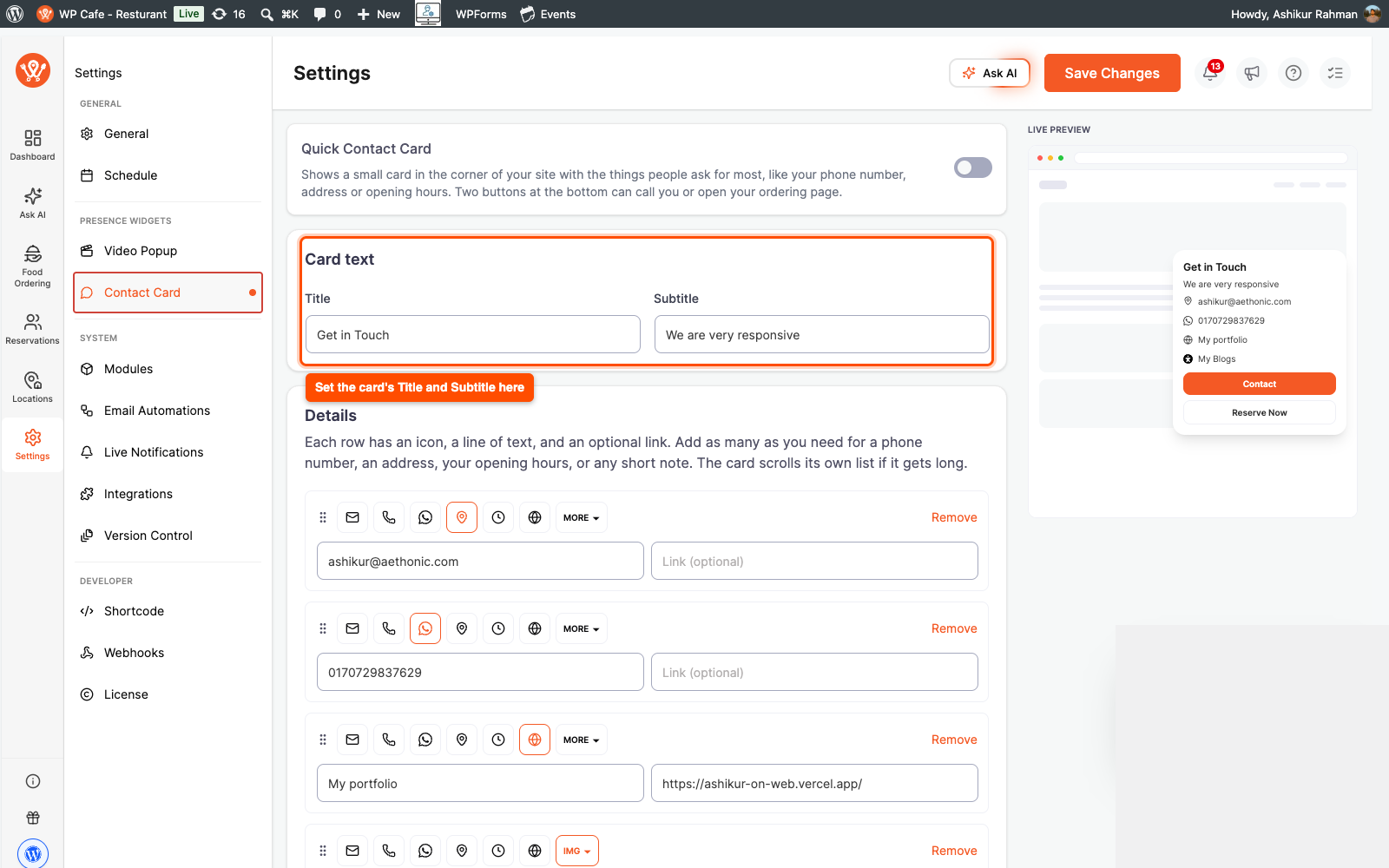The image size is (1389, 868).
Task: Open the WordPress logo menu in admin bar
Action: coord(15,14)
